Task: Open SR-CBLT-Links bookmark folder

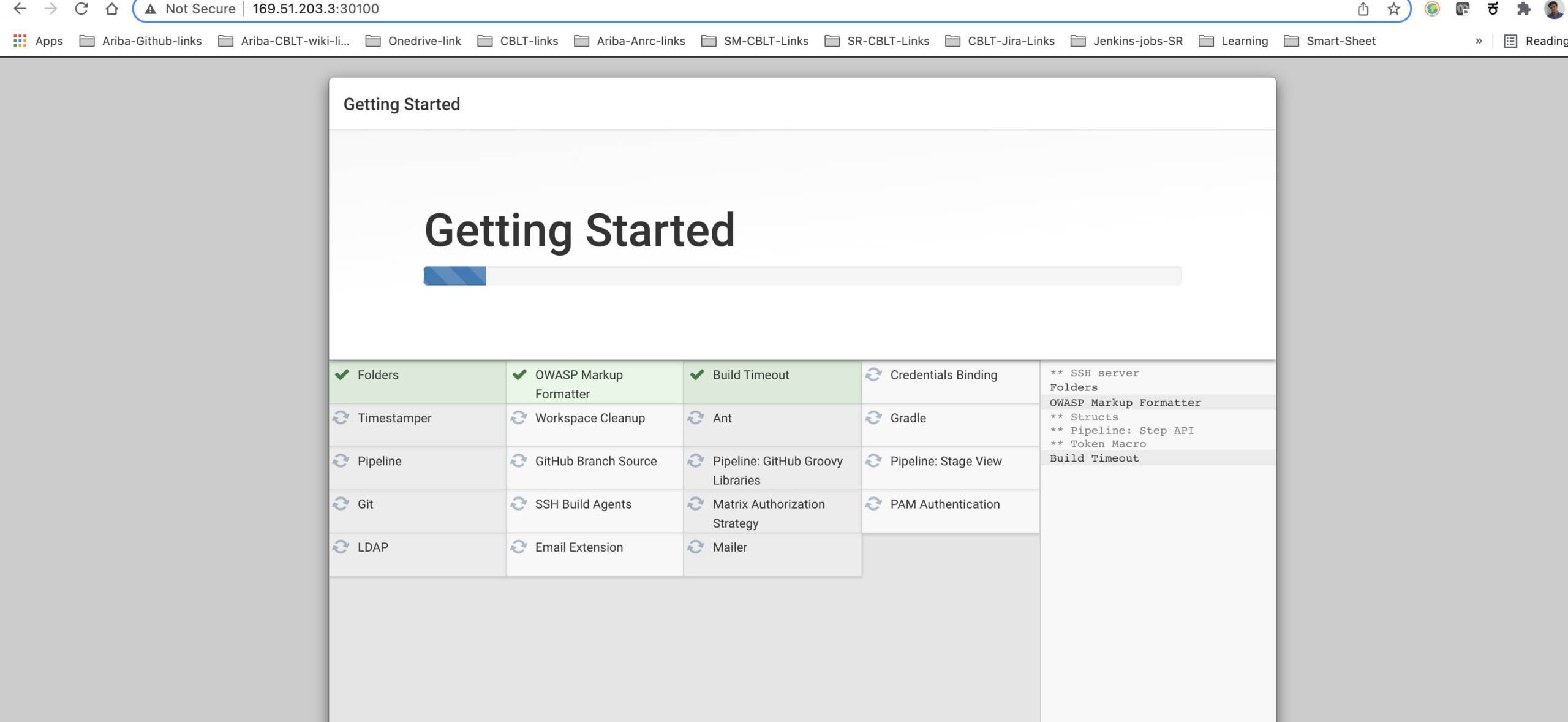Action: [x=877, y=41]
